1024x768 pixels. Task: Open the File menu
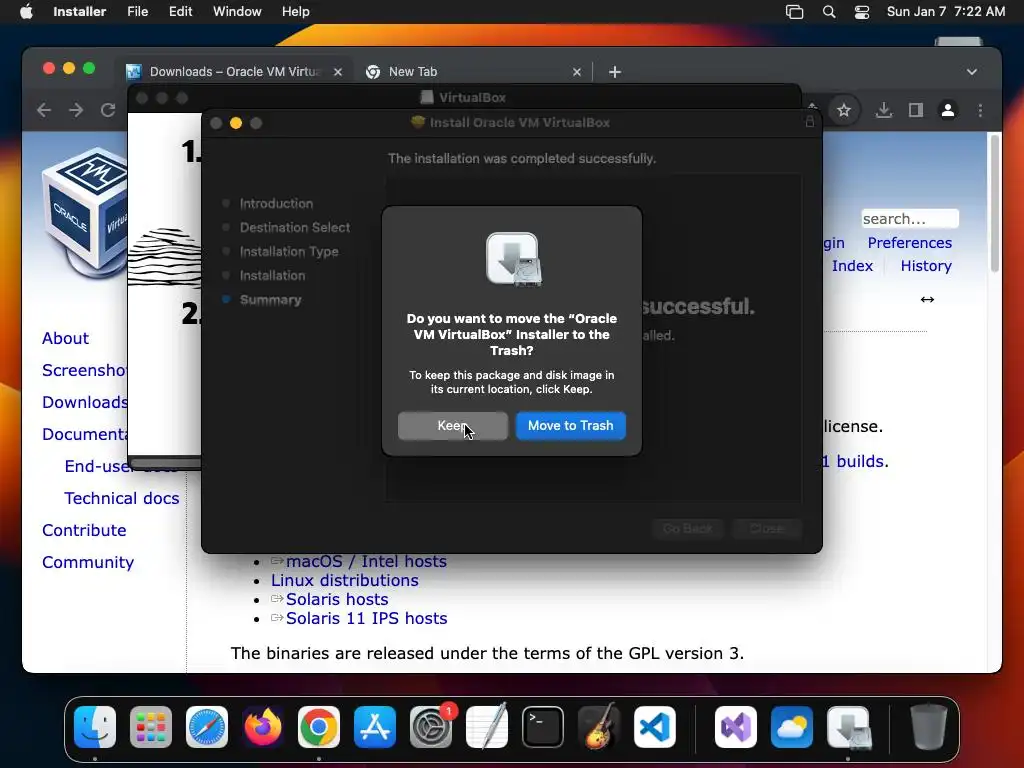(x=137, y=12)
